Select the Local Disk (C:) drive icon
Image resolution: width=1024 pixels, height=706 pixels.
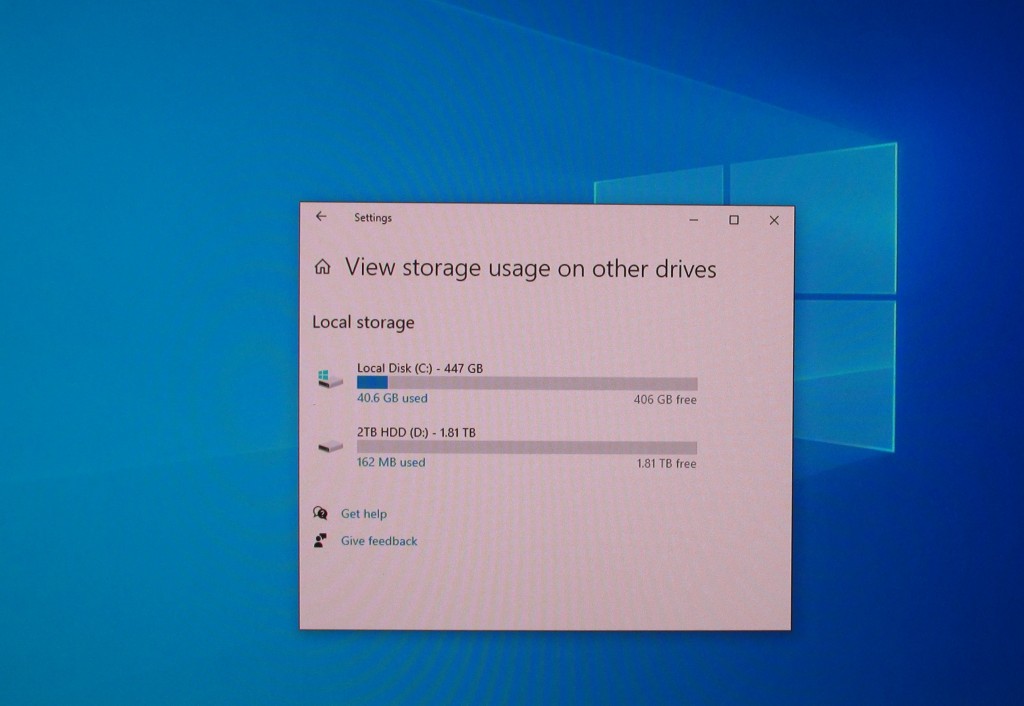point(330,379)
